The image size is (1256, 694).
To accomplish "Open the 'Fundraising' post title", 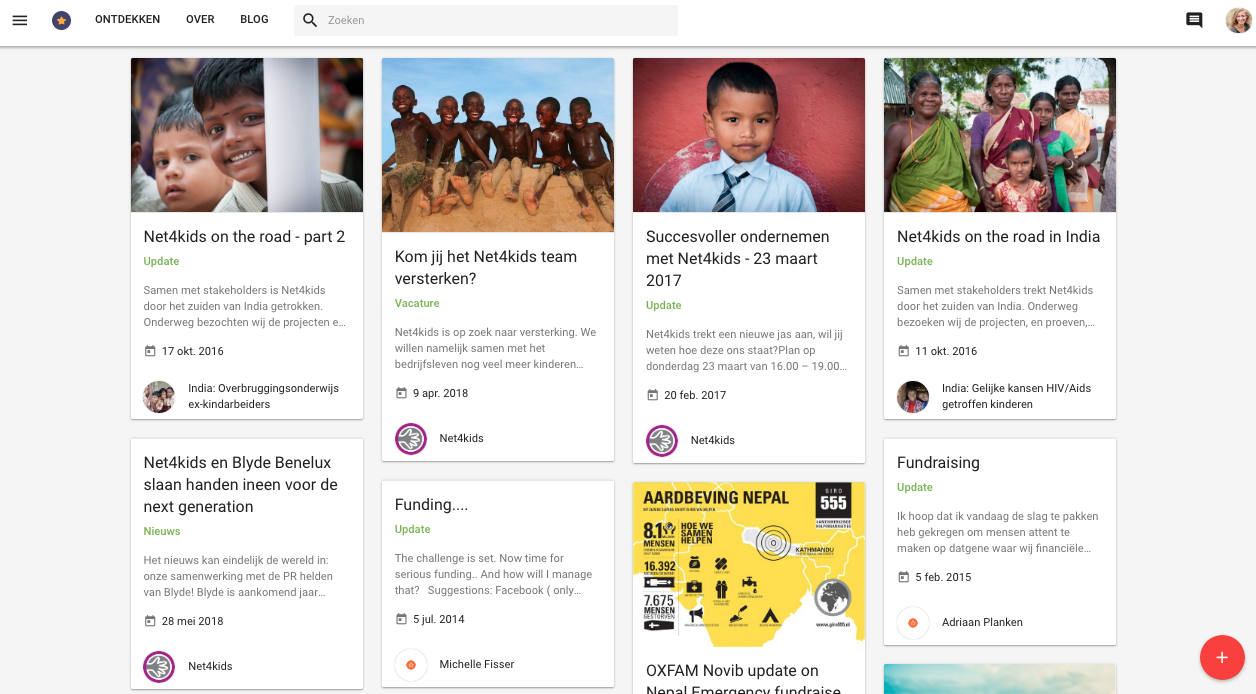I will coord(938,463).
